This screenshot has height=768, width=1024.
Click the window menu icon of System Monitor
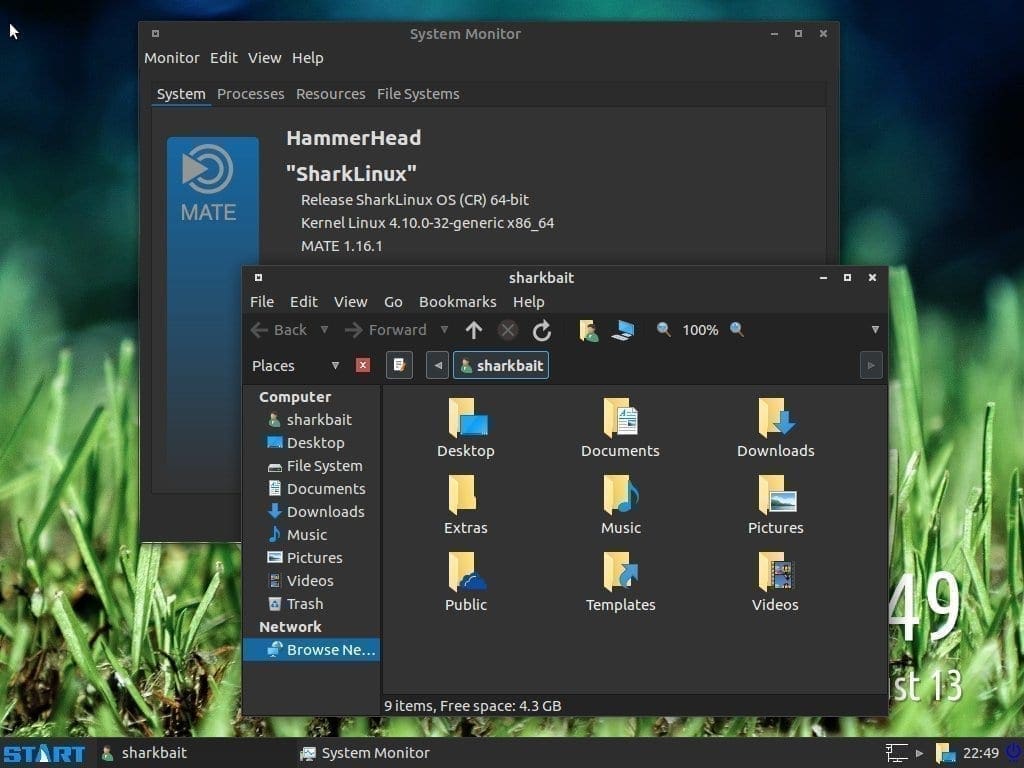point(155,33)
